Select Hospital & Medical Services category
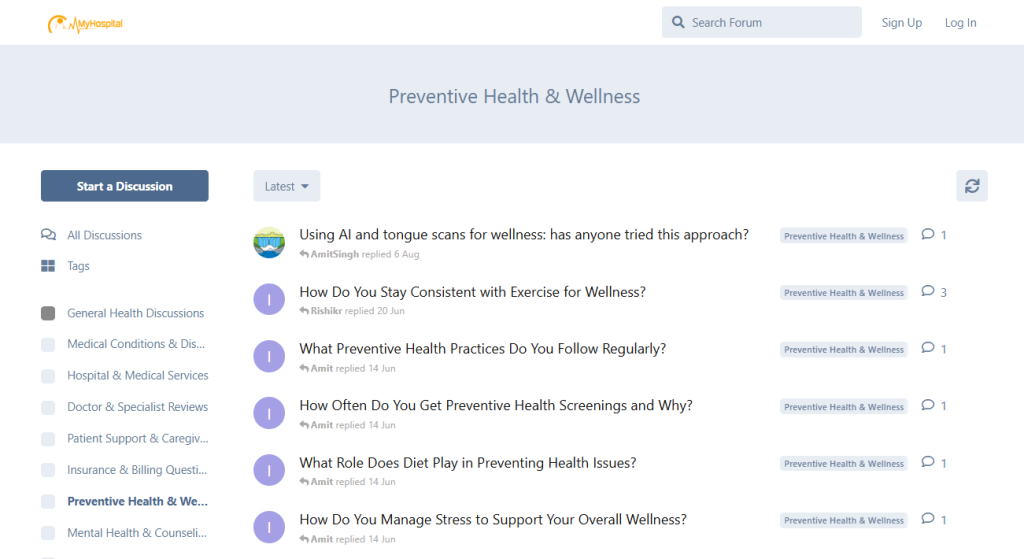This screenshot has height=559, width=1024. [x=137, y=376]
